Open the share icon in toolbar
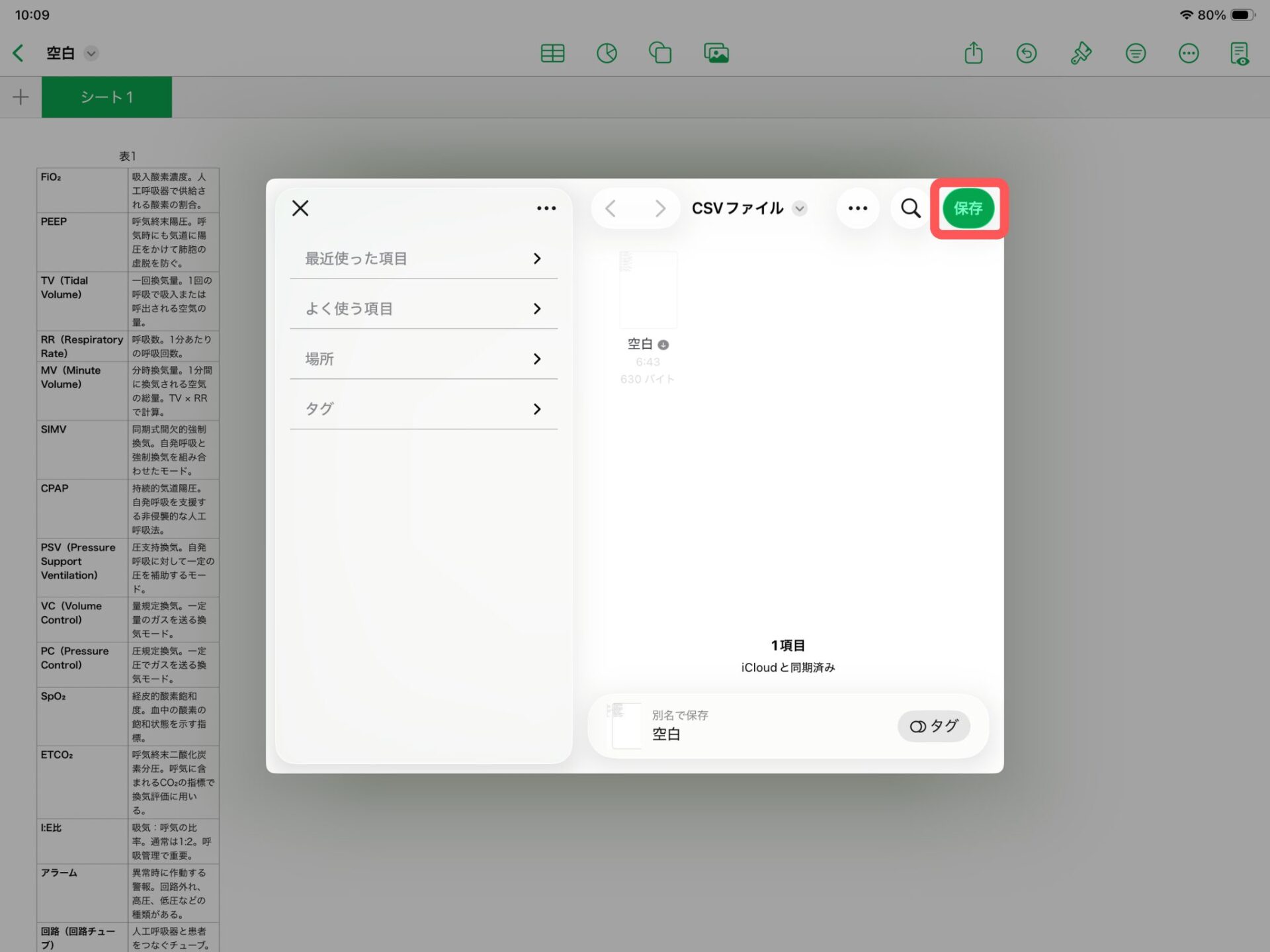 pyautogui.click(x=973, y=53)
